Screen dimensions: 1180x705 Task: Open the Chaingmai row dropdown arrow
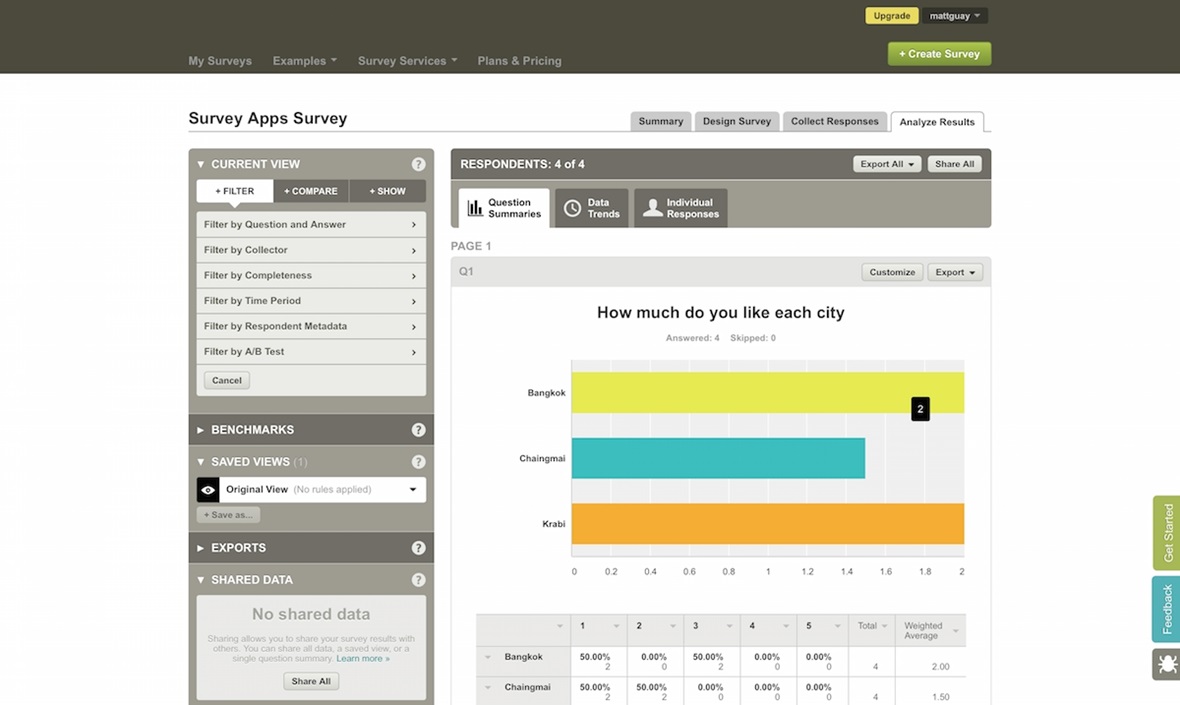pyautogui.click(x=488, y=687)
